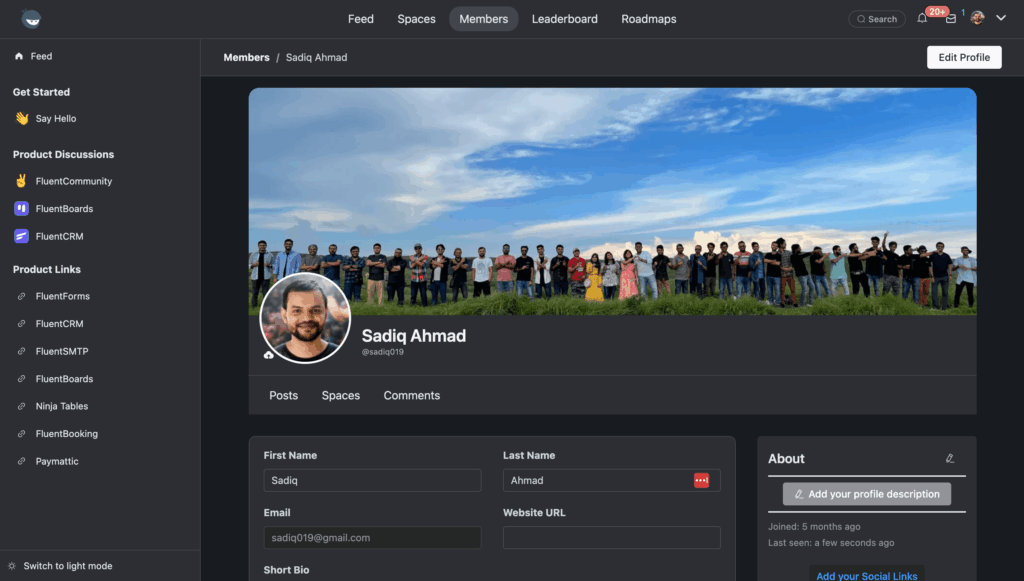This screenshot has height=581, width=1024.
Task: Switch to the Comments tab
Action: pos(411,395)
